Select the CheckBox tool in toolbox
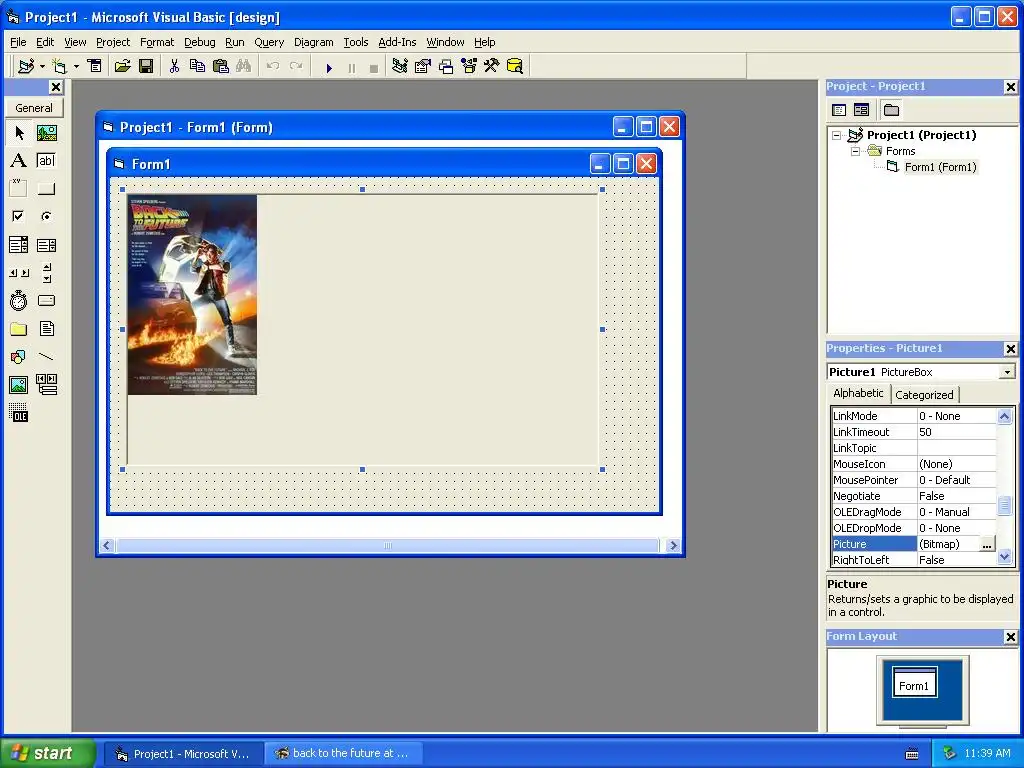Screen dimensions: 1024x768 point(19,216)
